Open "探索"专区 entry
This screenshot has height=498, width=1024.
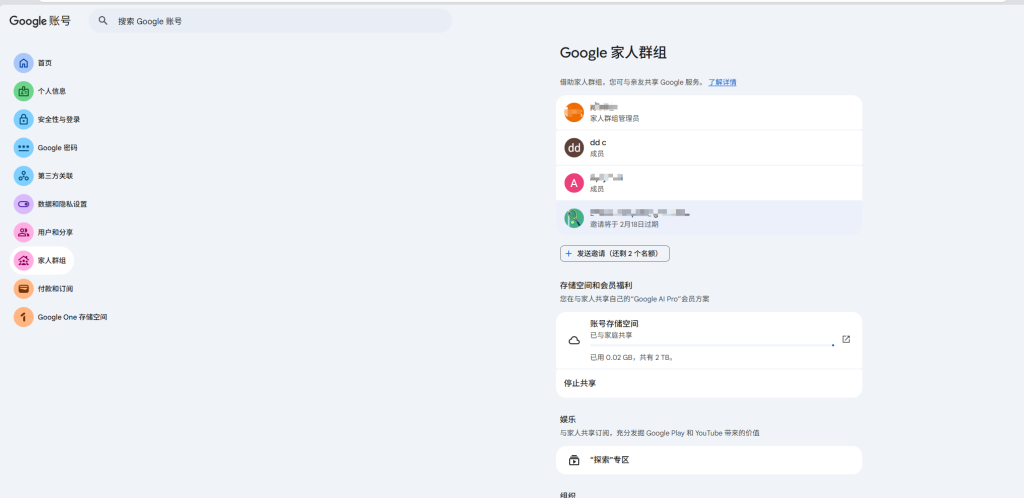(x=709, y=460)
